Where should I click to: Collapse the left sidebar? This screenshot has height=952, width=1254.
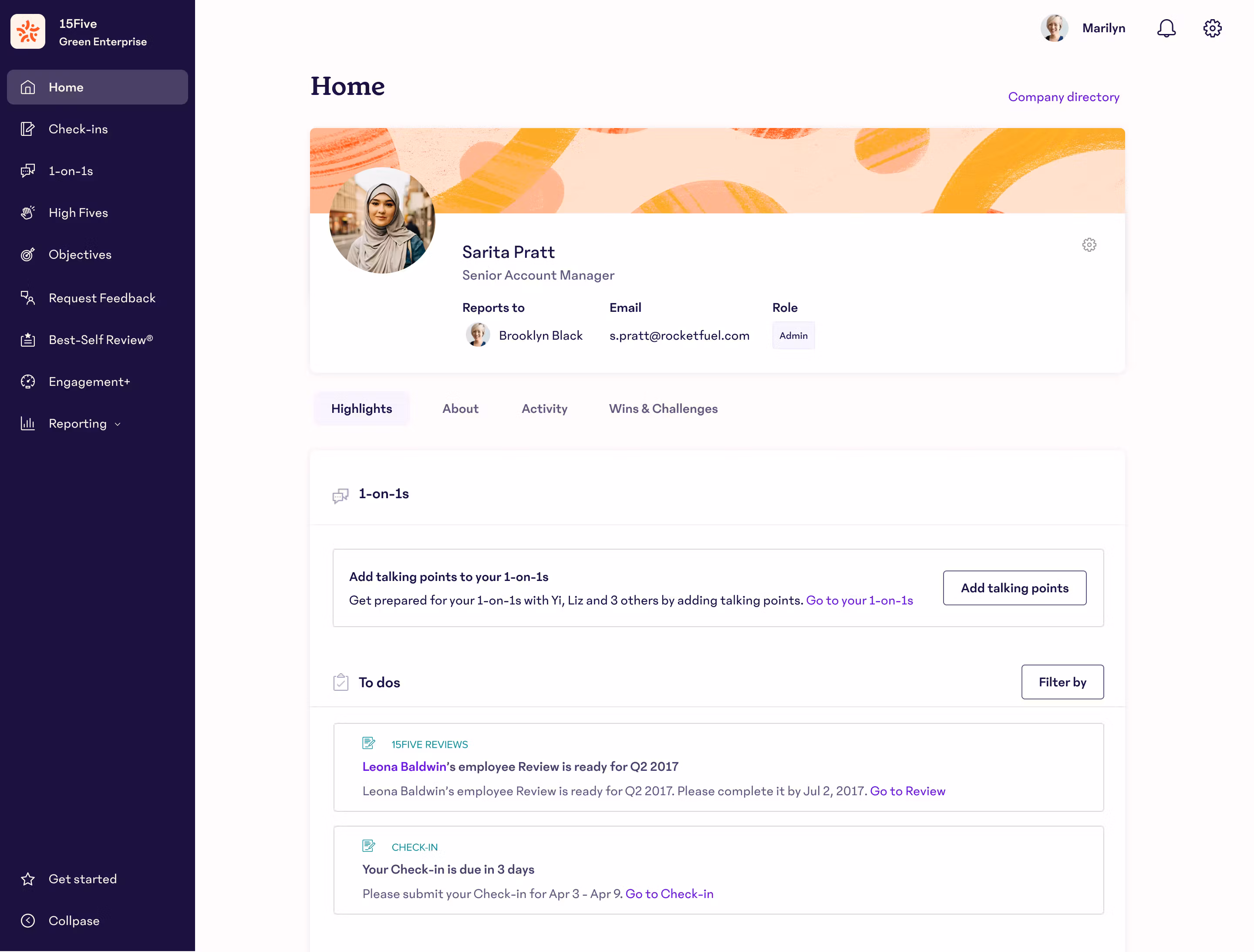(x=28, y=921)
